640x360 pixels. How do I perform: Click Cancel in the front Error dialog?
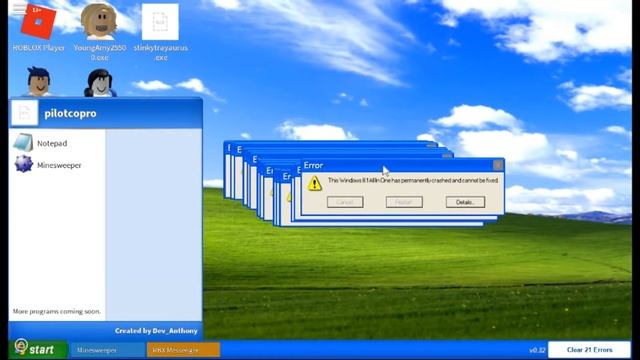345,202
